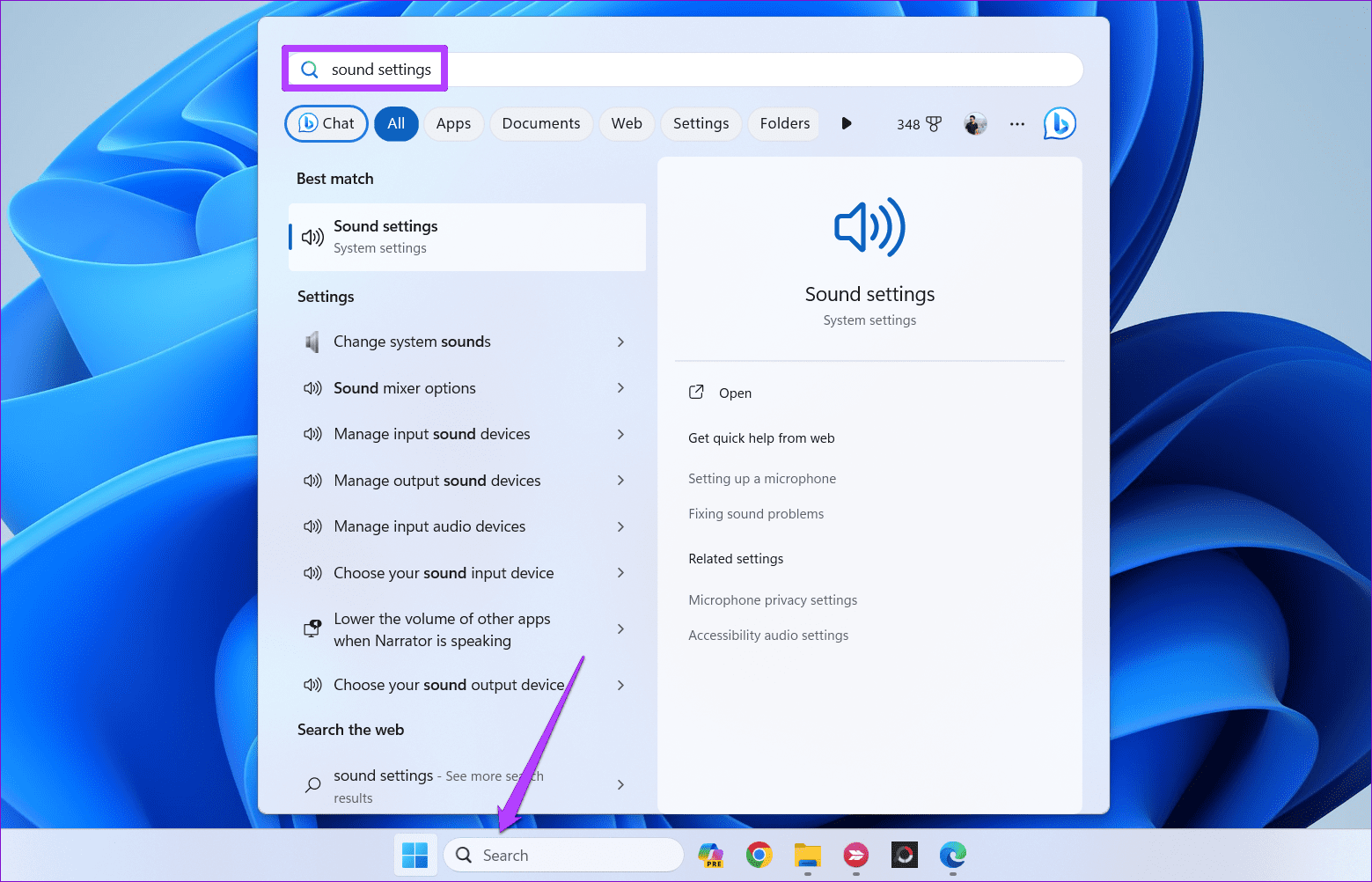Check points on the Microsoft Rewards medal icon
1372x882 pixels.
[918, 123]
